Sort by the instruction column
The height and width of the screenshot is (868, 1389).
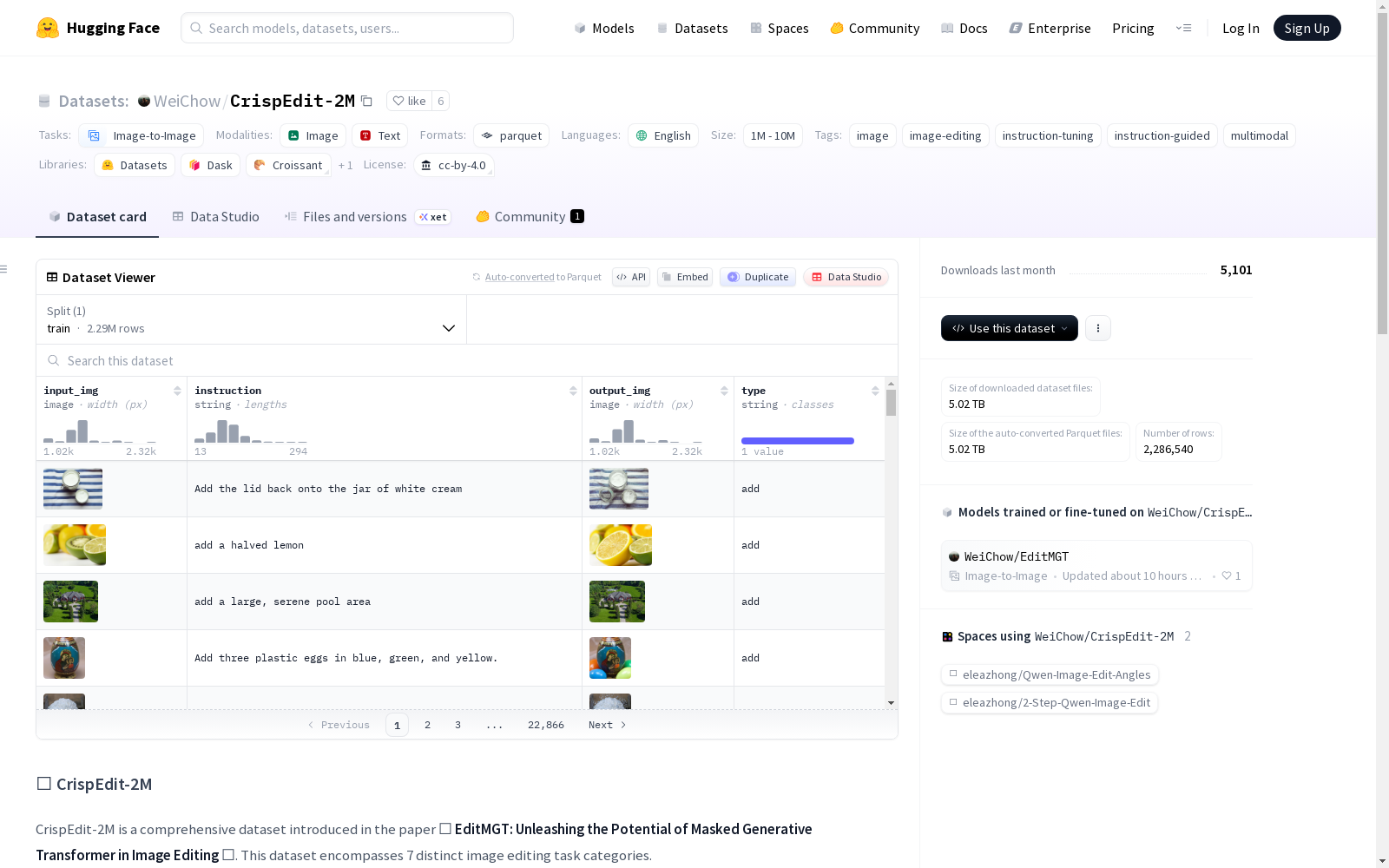click(573, 391)
